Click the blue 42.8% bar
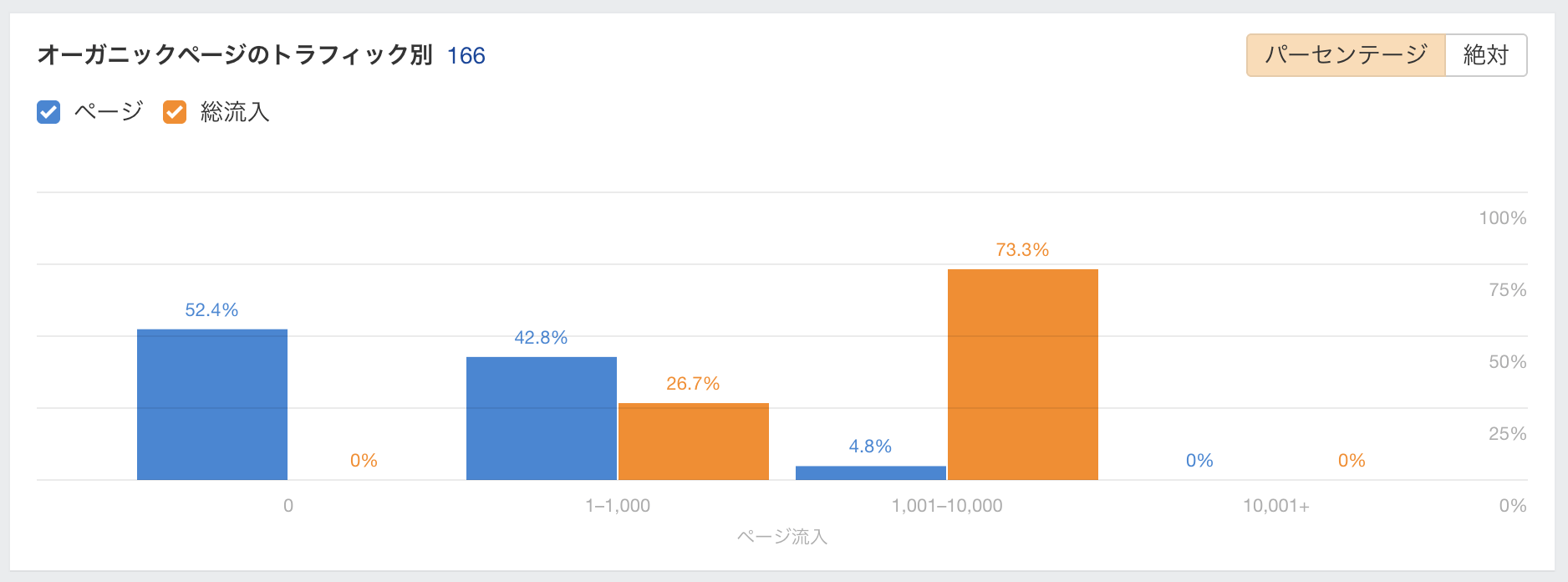This screenshot has width=1568, height=582. [542, 418]
